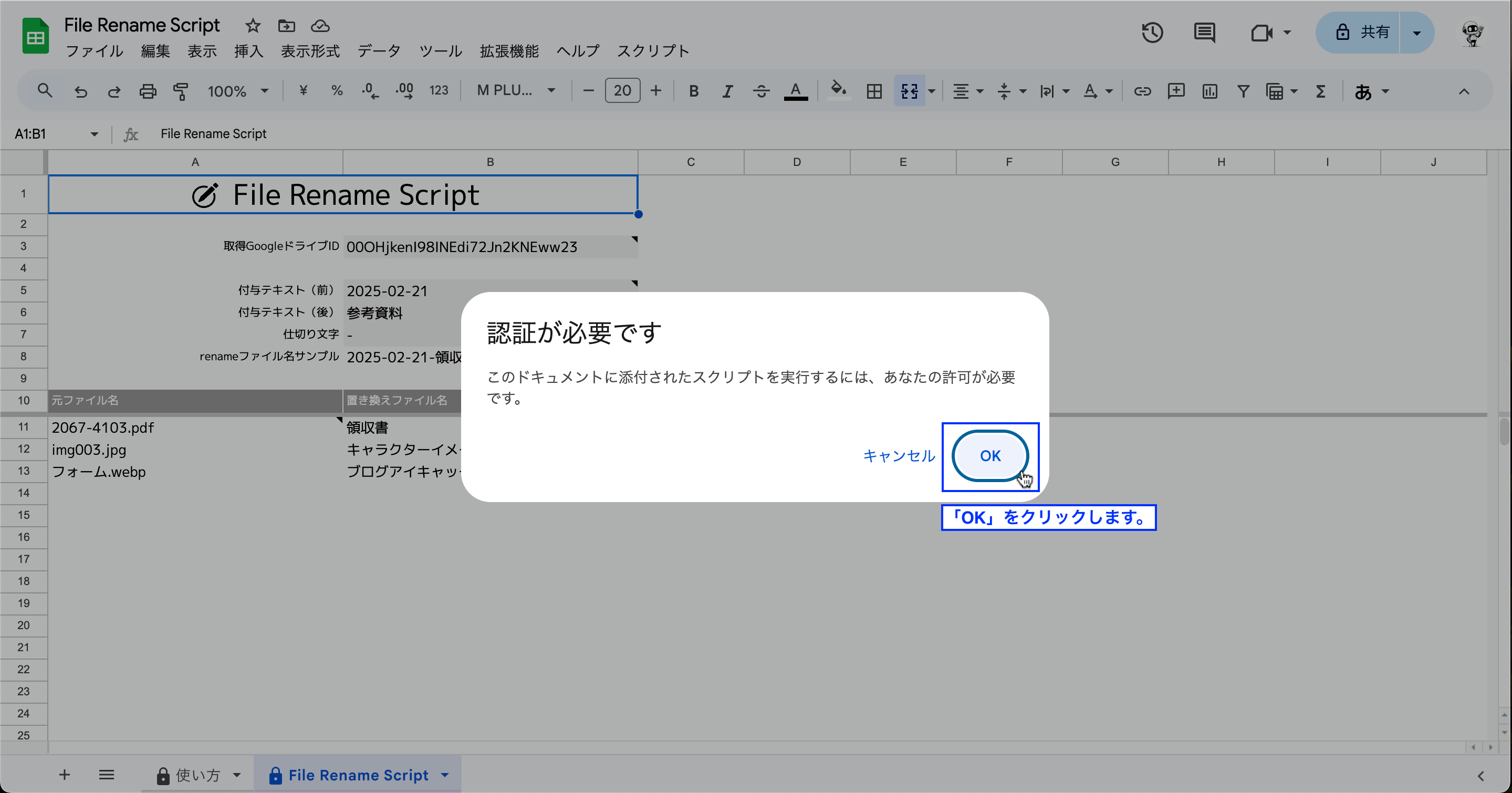Open the ヘルプ menu
Viewport: 1512px width, 793px height.
(578, 51)
